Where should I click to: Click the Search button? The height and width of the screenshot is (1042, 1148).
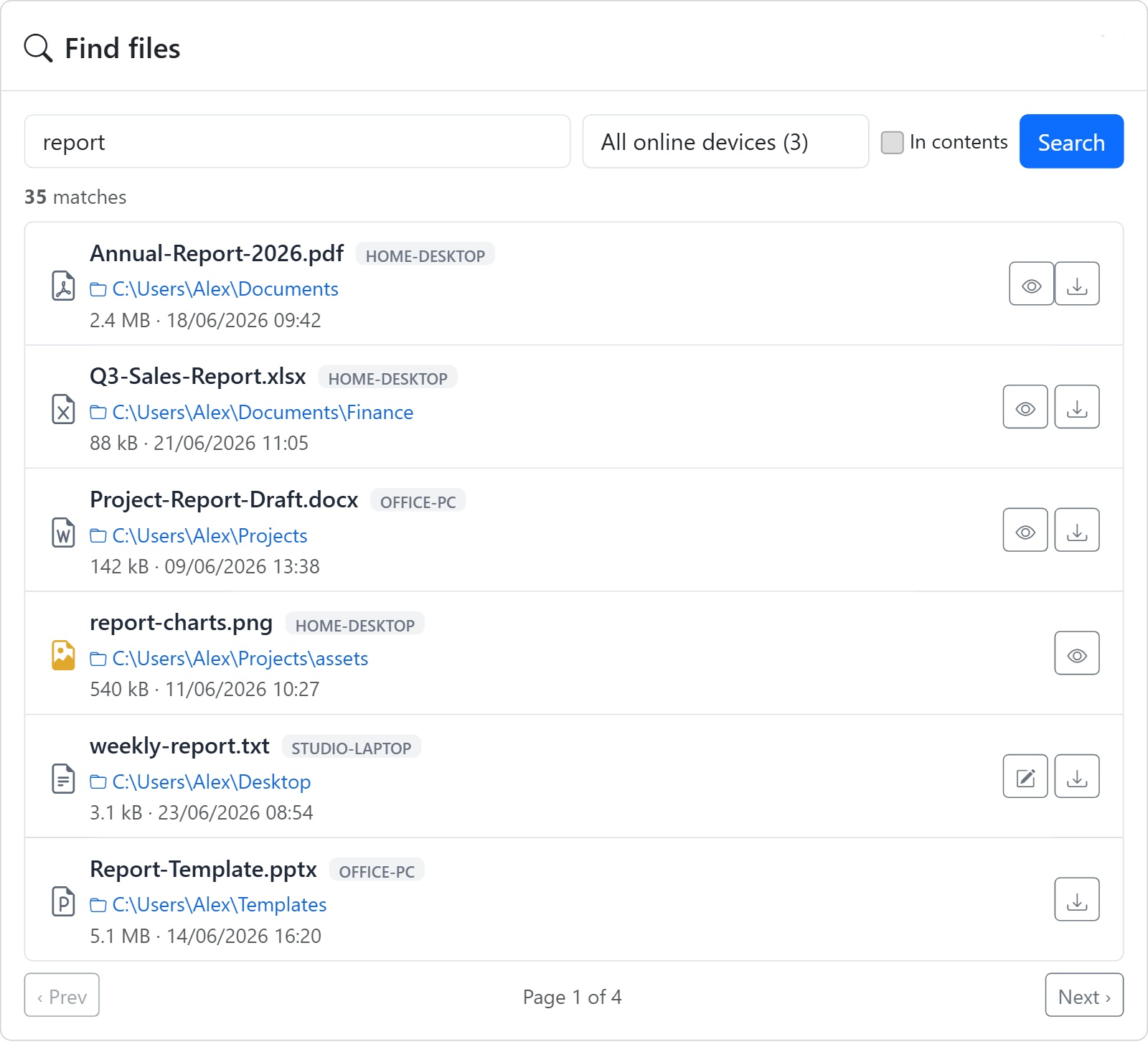pyautogui.click(x=1071, y=141)
